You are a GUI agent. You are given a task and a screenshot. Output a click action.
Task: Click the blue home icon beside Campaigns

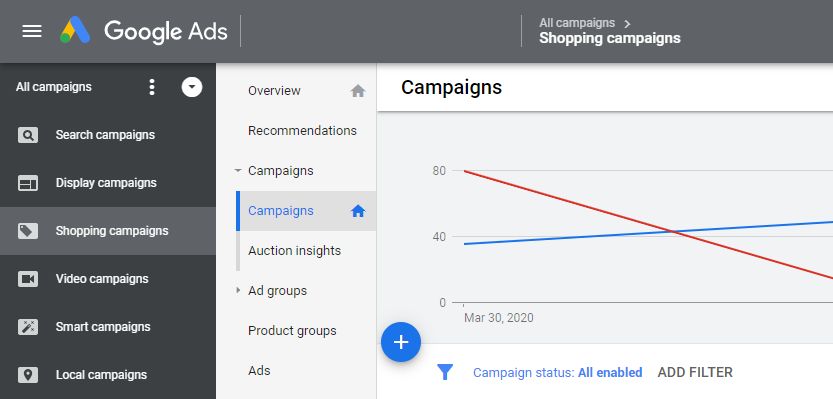pos(358,211)
